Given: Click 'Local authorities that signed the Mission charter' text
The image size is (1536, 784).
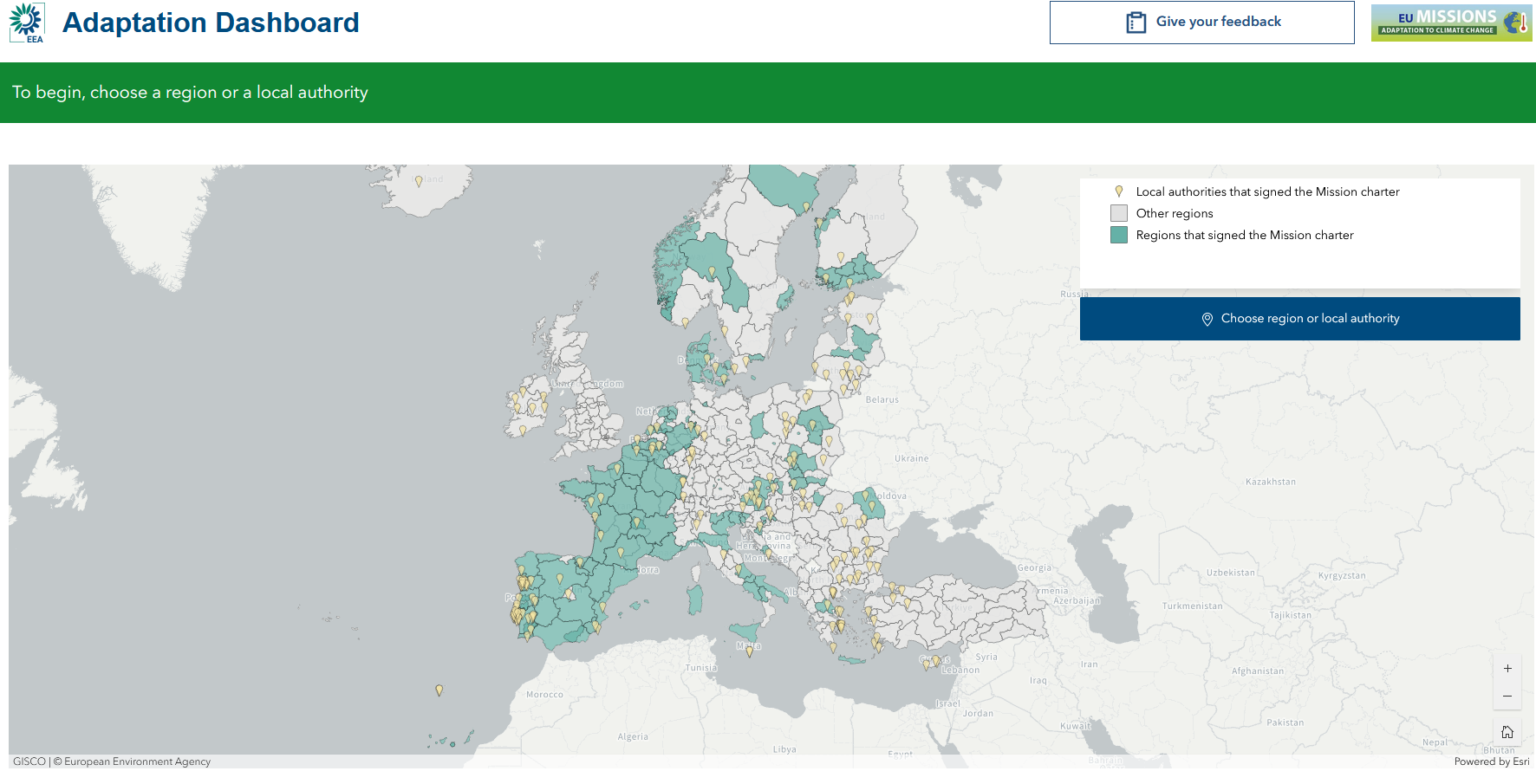Looking at the screenshot, I should [1267, 192].
